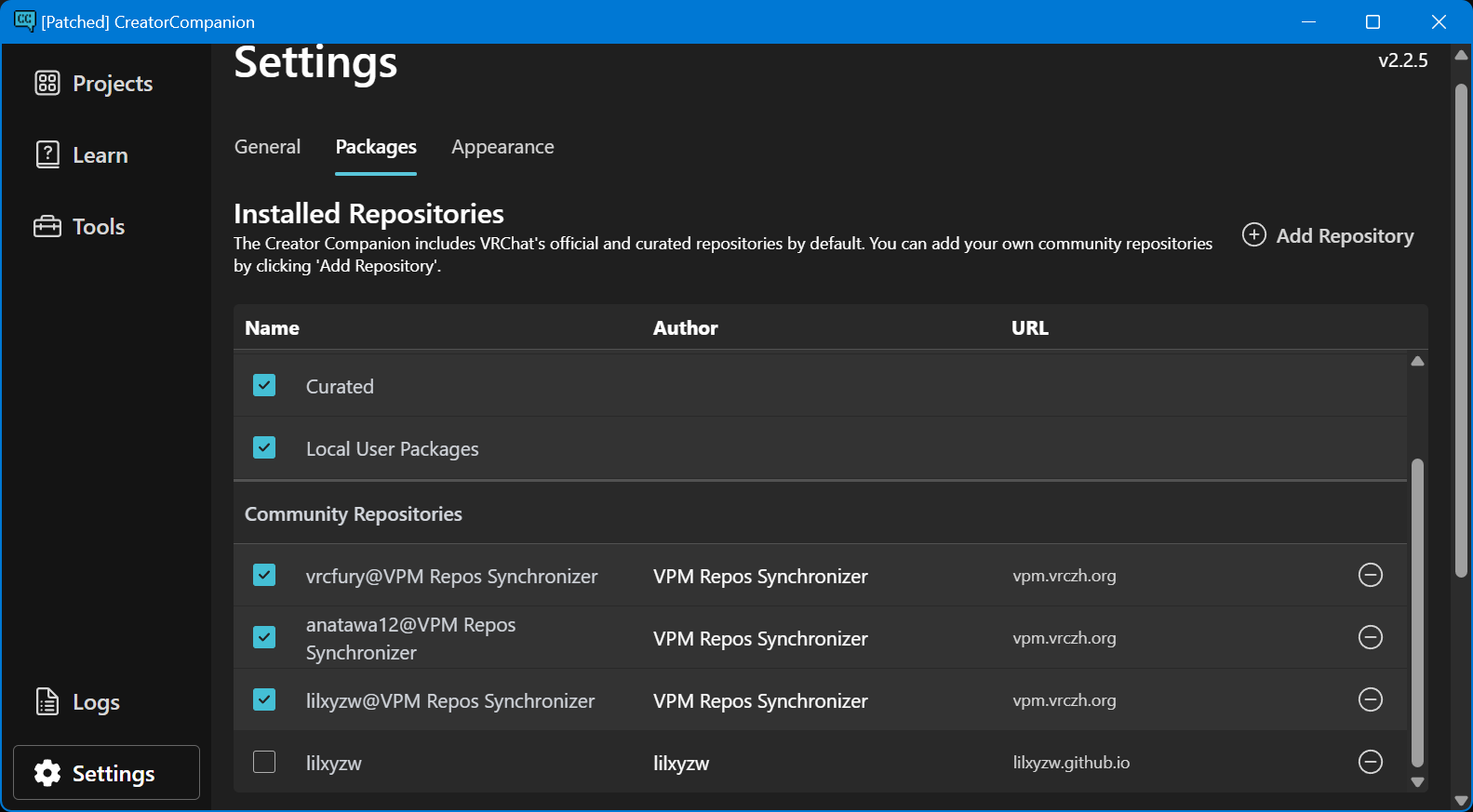1473x812 pixels.
Task: Click the v2.2.5 version label
Action: pyautogui.click(x=1402, y=60)
